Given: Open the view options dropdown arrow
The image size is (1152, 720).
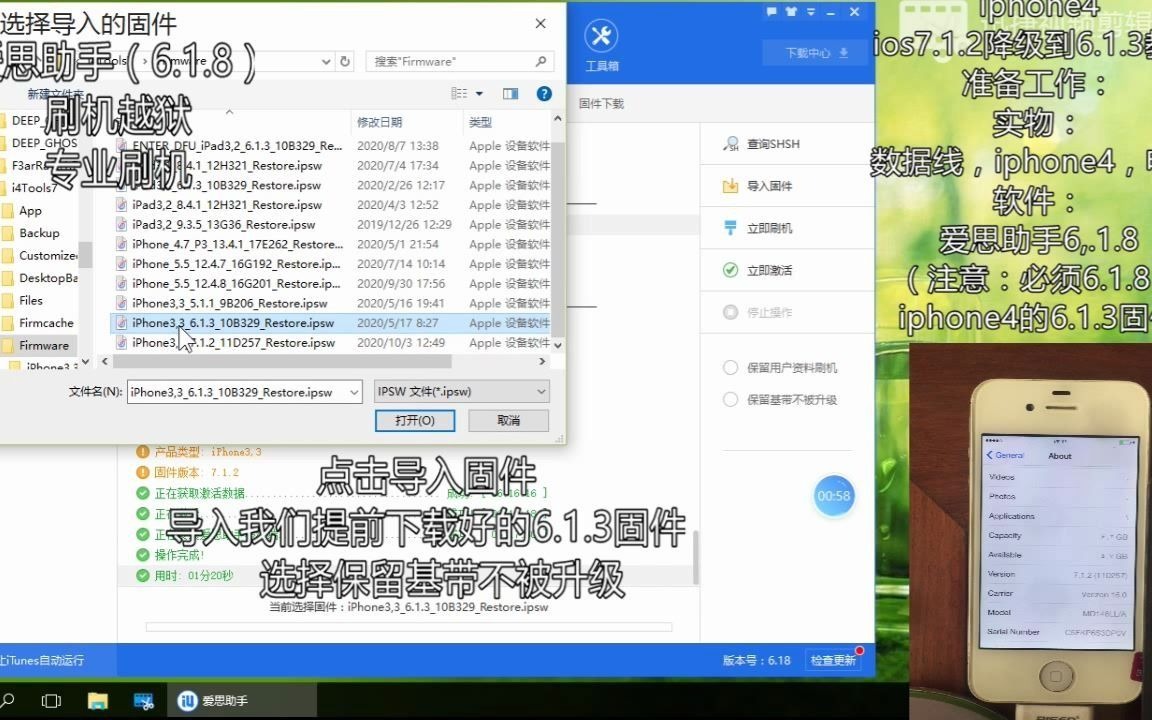Looking at the screenshot, I should point(480,93).
